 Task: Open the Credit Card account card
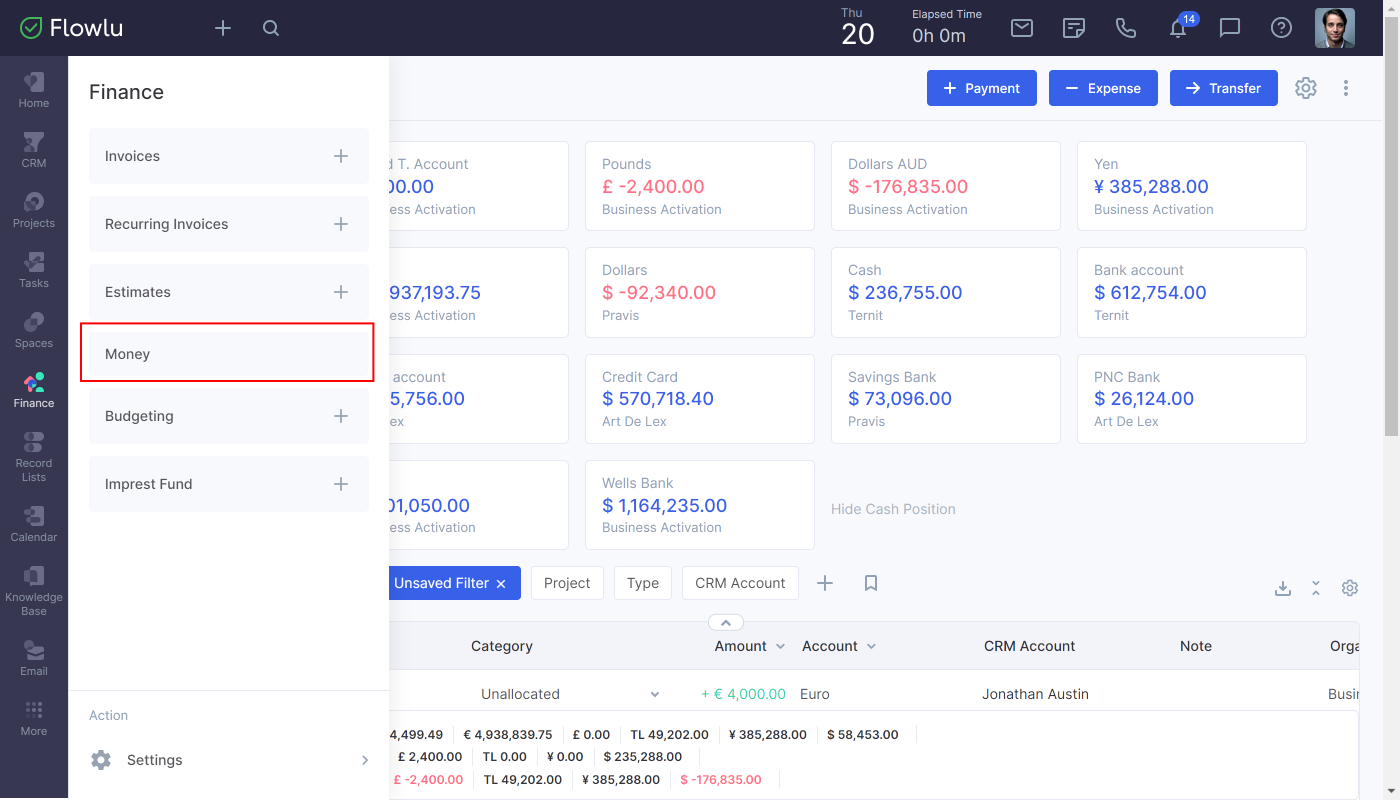[x=700, y=399]
